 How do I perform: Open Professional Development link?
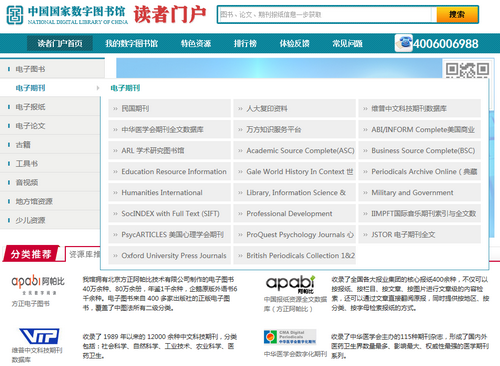coord(294,213)
